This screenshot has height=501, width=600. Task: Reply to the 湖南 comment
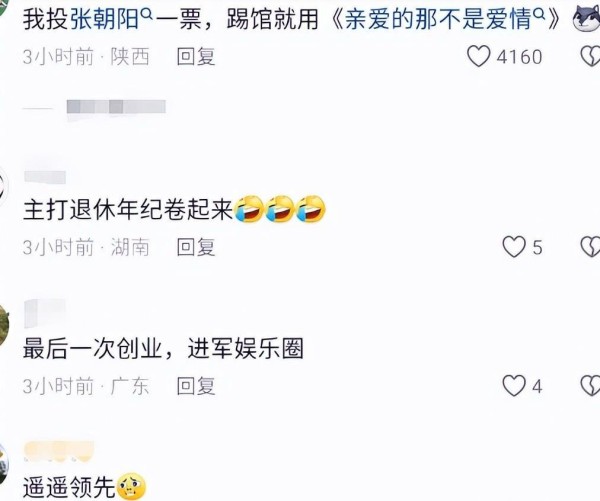[196, 247]
